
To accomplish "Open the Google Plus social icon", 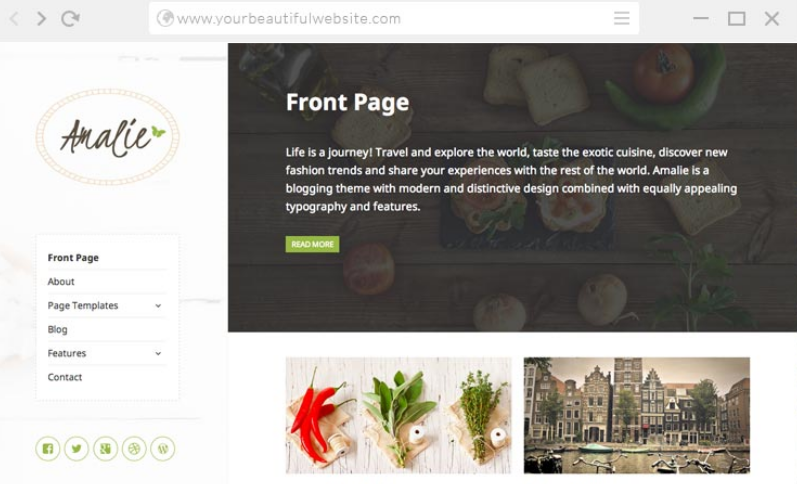I will point(105,448).
